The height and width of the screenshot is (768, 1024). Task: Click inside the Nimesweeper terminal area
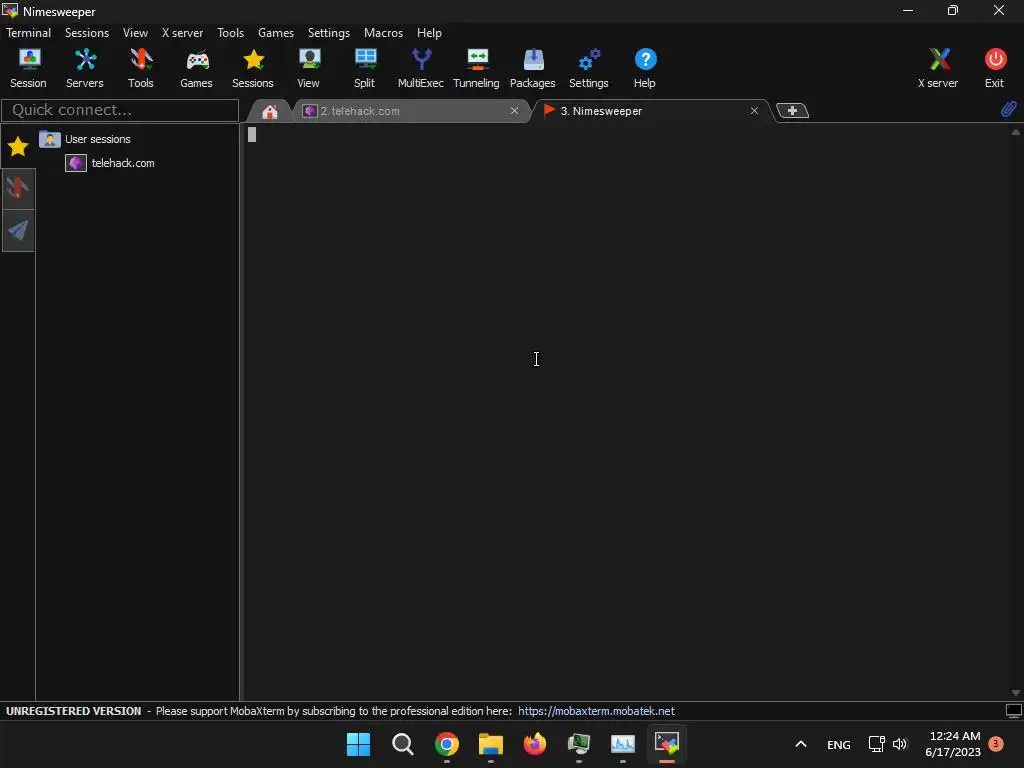626,411
